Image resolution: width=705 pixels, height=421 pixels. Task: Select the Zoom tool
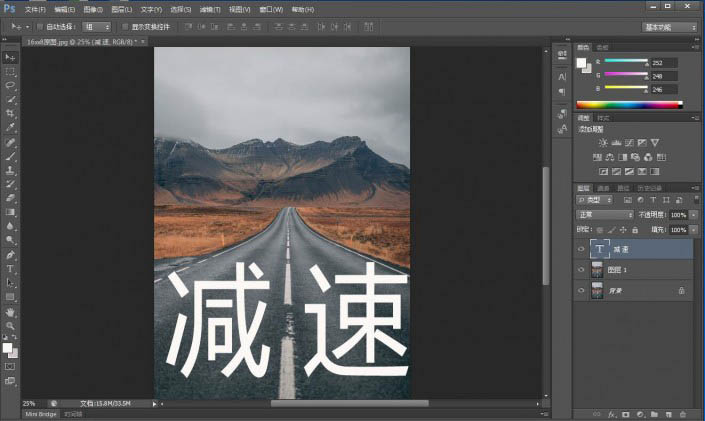pyautogui.click(x=10, y=326)
